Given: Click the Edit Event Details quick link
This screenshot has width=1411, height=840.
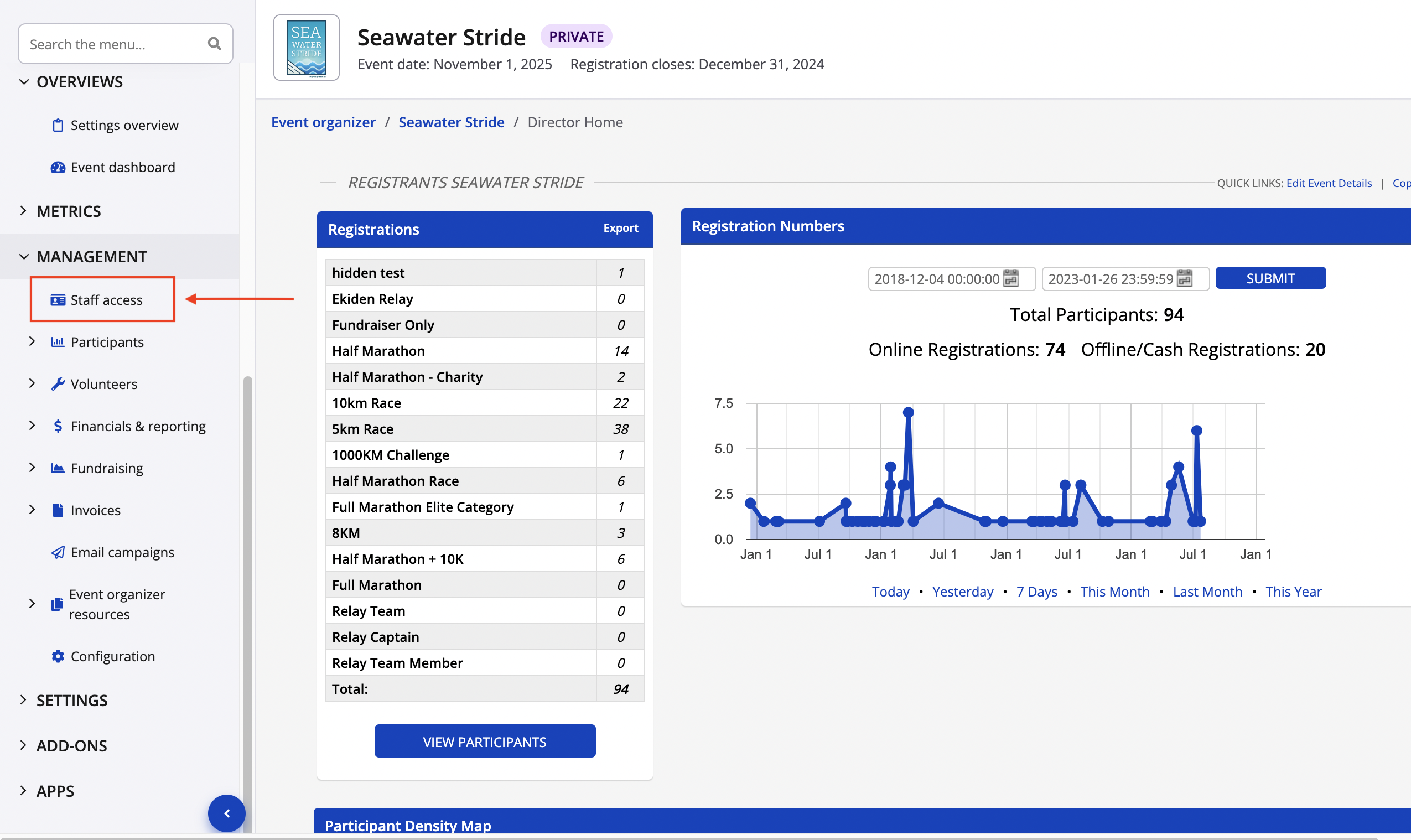Looking at the screenshot, I should 1329,183.
